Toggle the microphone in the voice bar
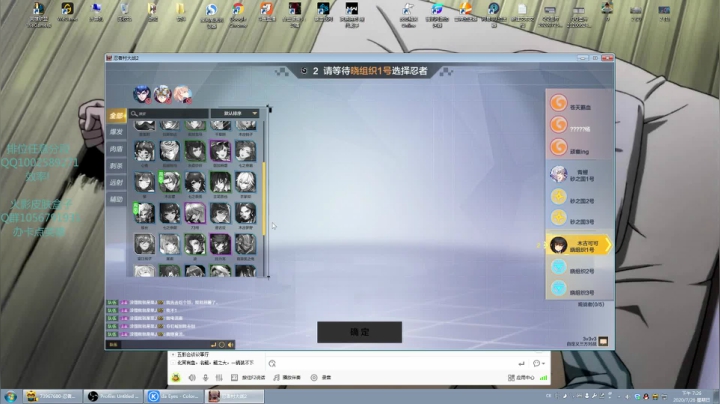The height and width of the screenshot is (404, 720). click(x=205, y=377)
